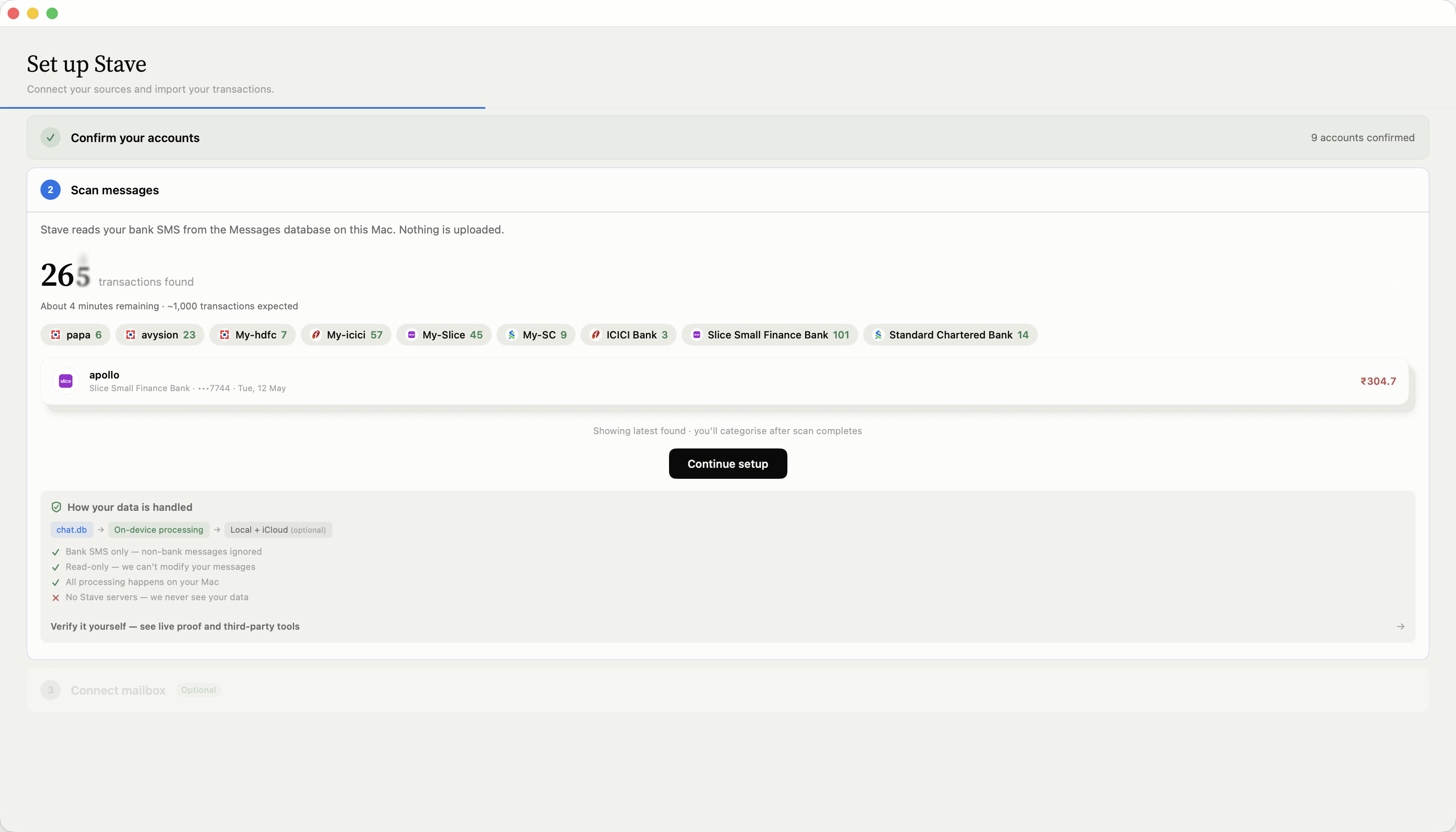Select the ICICI Bank account chip

click(628, 335)
